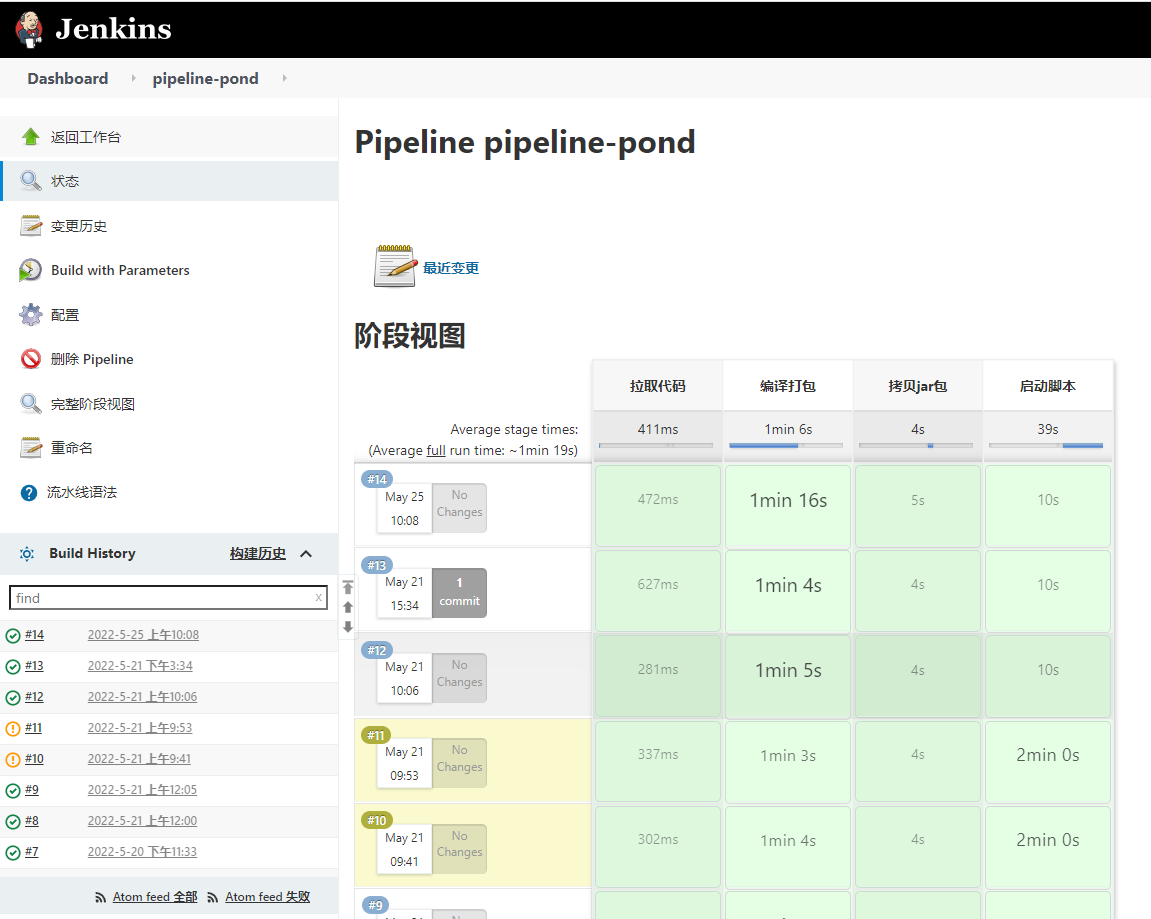
Task: Click the RSS icon beside Atom feed 失败
Action: click(213, 897)
